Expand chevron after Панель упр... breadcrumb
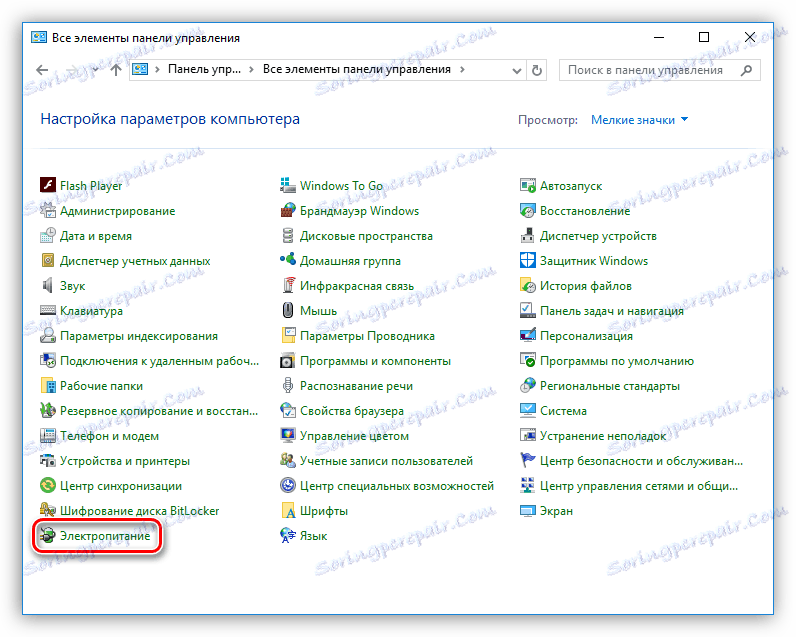 click(251, 70)
